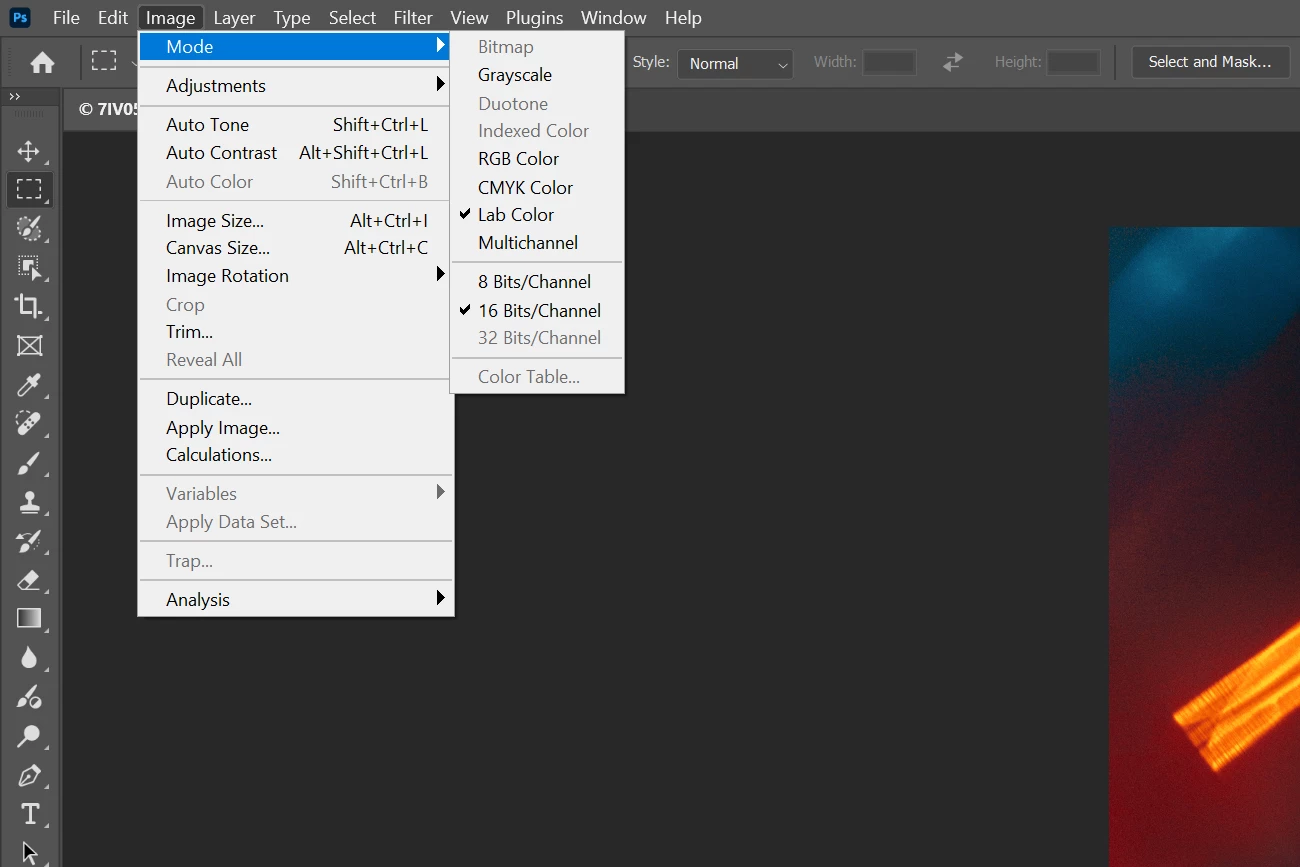Select the Quick Selection tool

pos(29,228)
